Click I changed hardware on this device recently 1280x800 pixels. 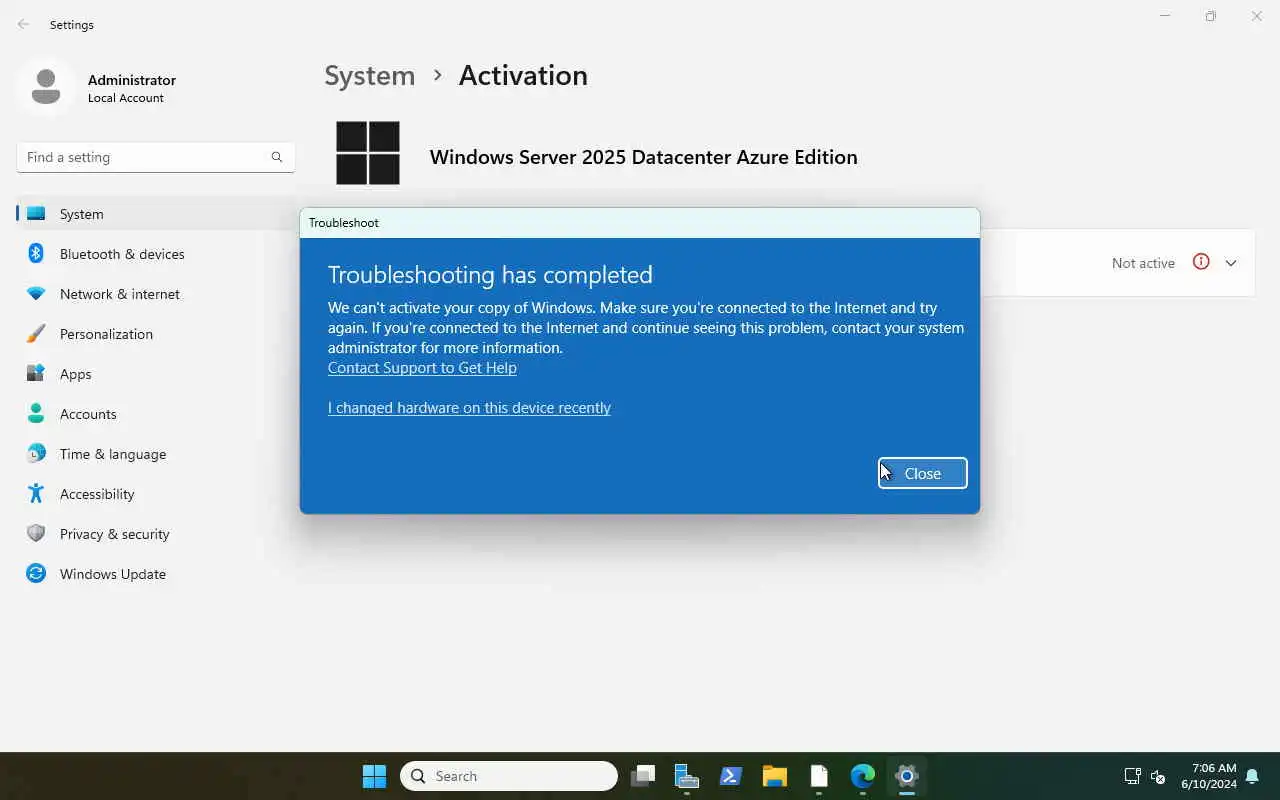469,408
